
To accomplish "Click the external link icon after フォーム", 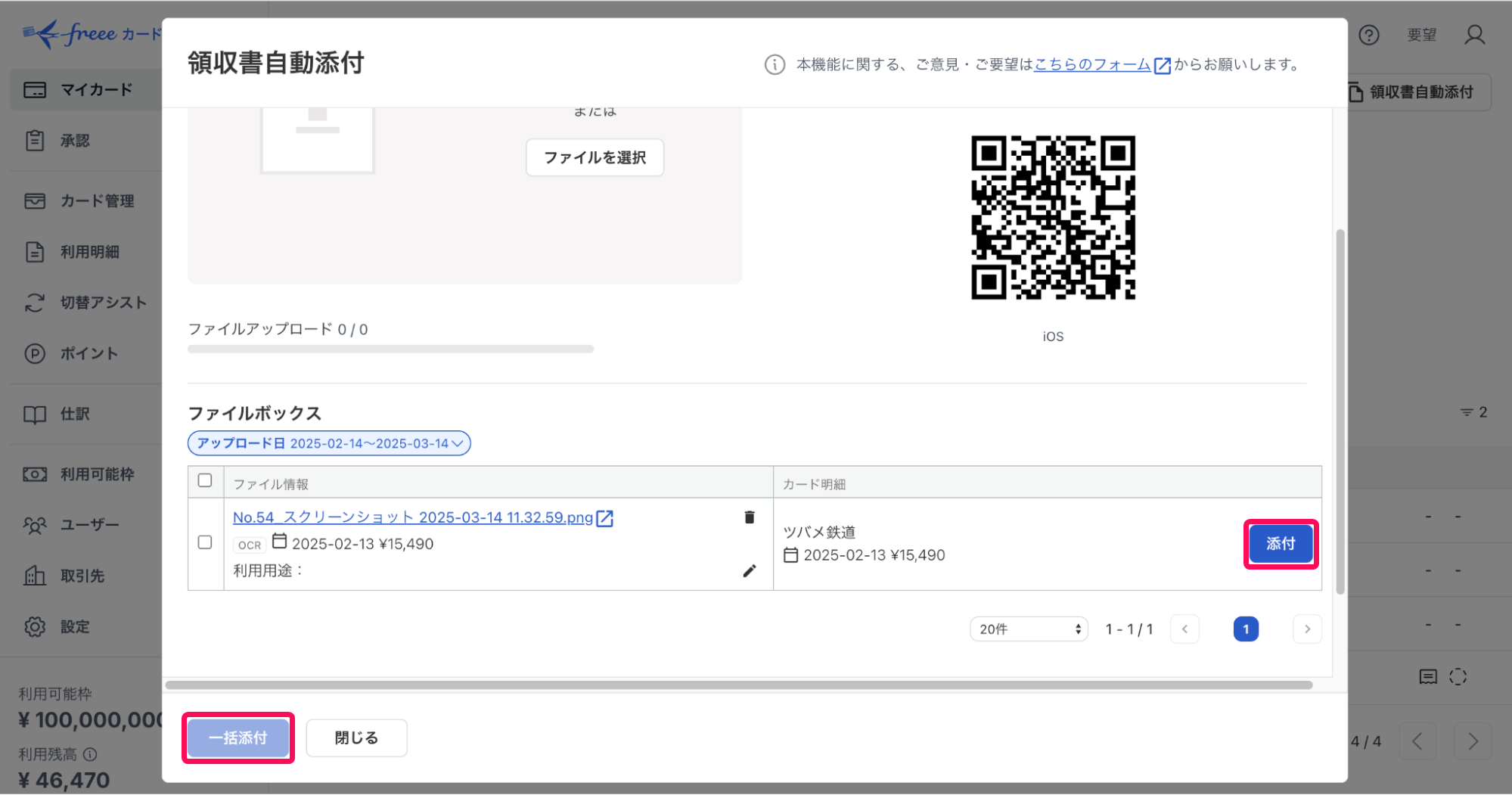I will (x=1163, y=66).
